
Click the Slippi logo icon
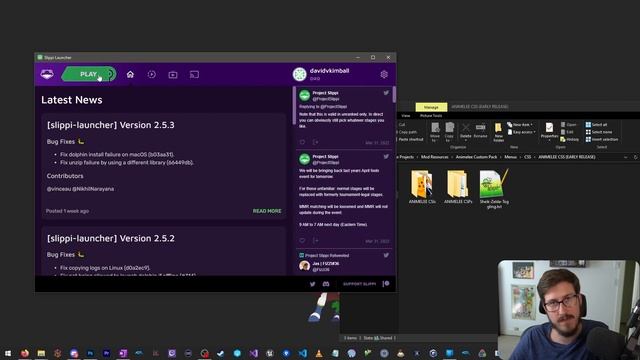(47, 74)
